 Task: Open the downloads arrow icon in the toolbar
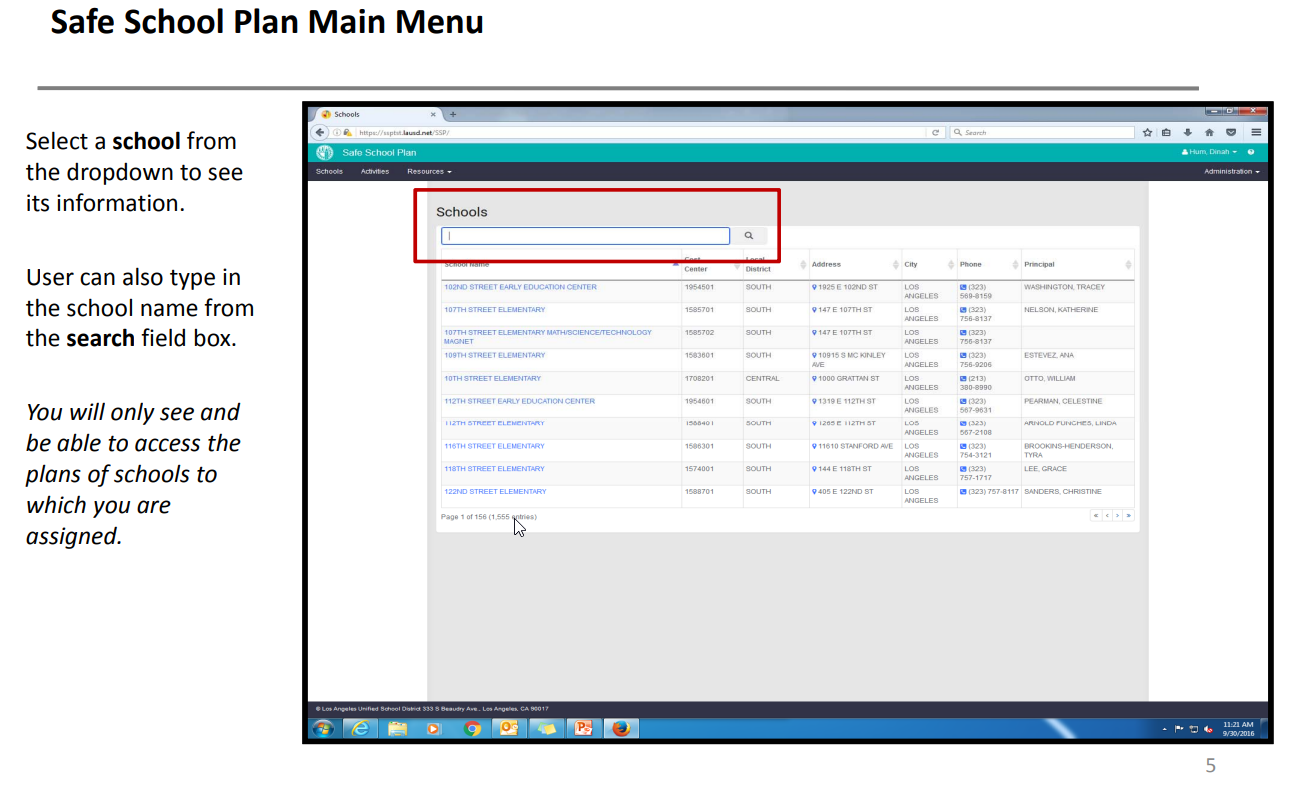(x=1188, y=132)
